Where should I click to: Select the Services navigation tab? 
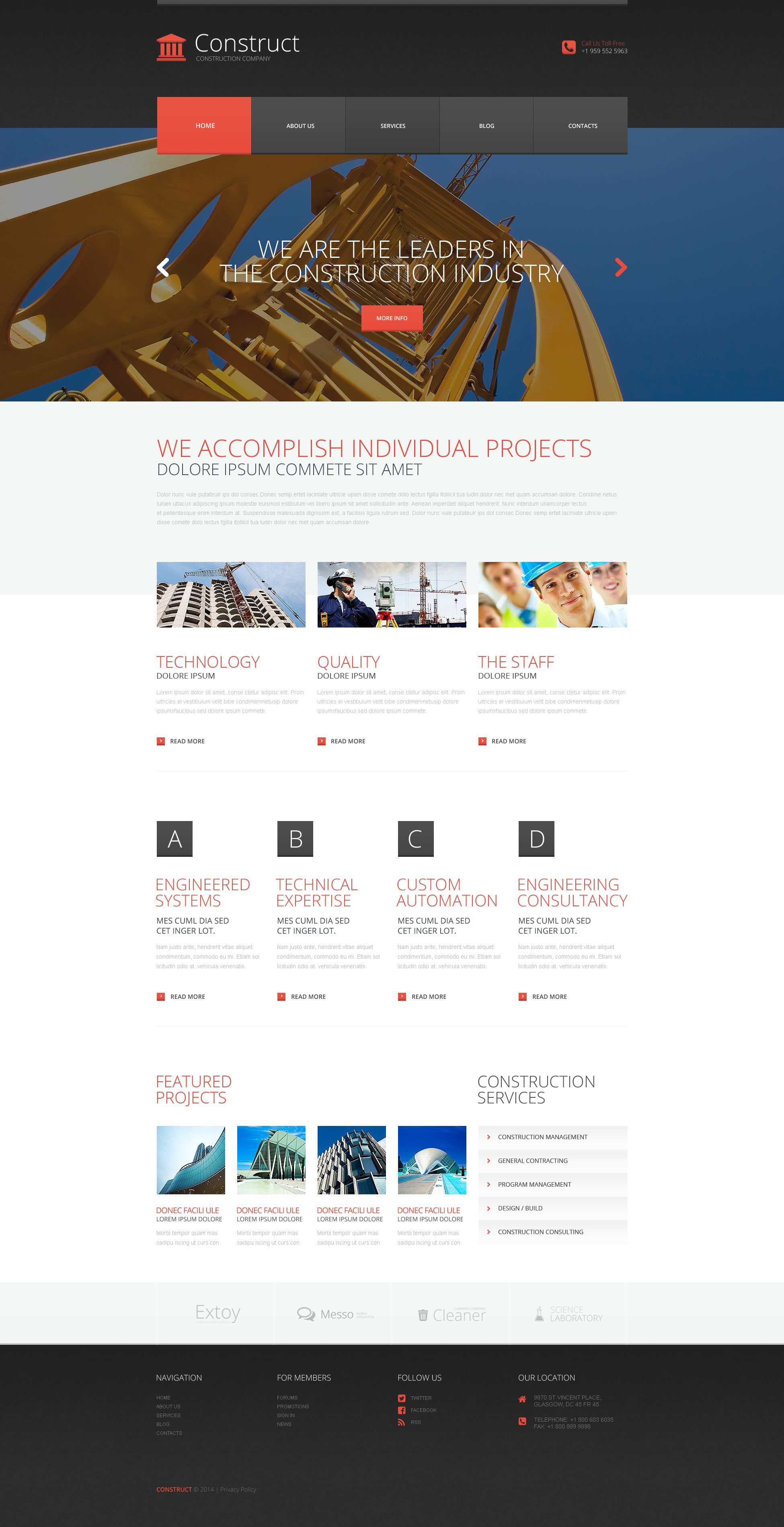point(393,125)
